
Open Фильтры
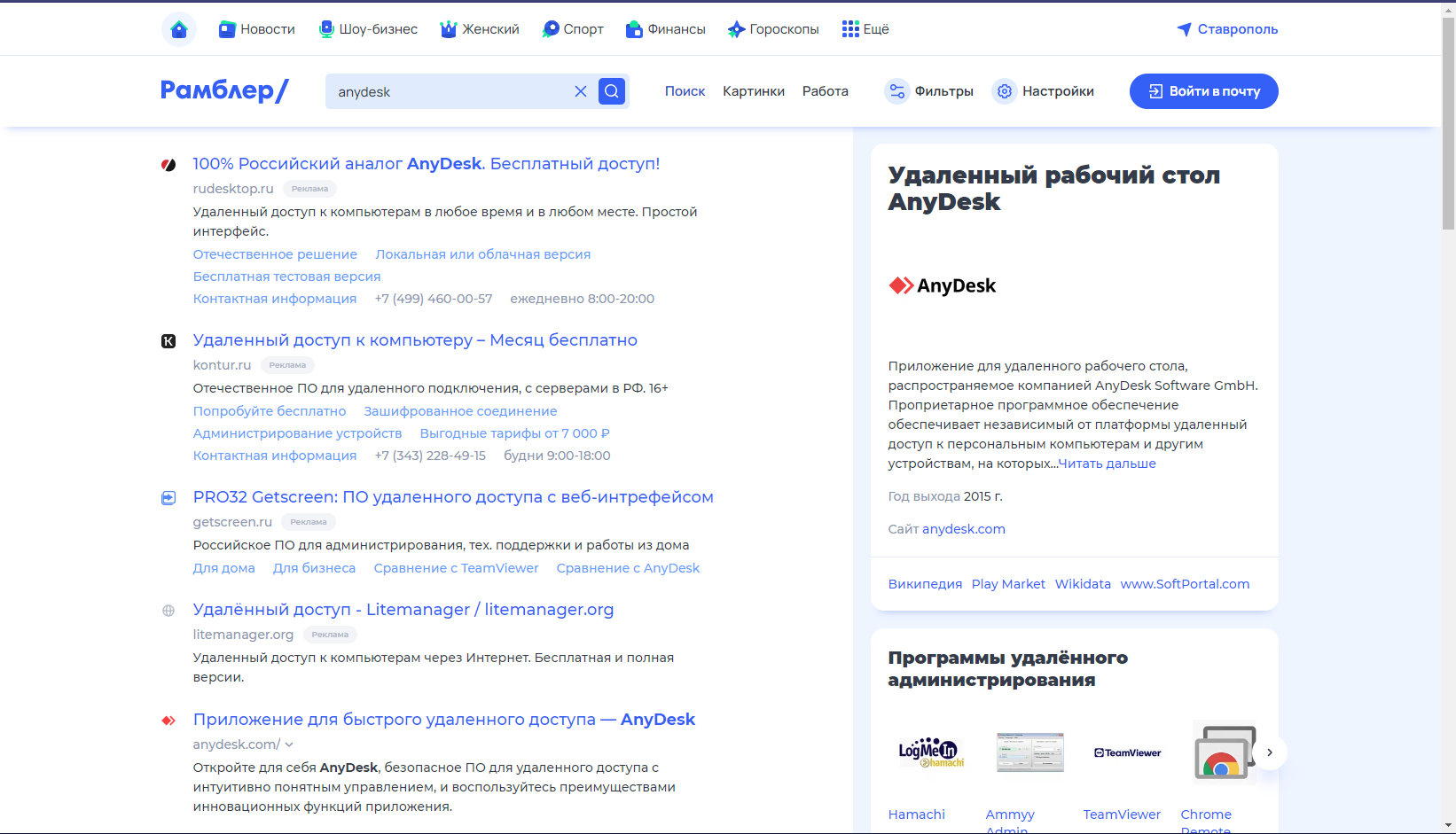[928, 91]
